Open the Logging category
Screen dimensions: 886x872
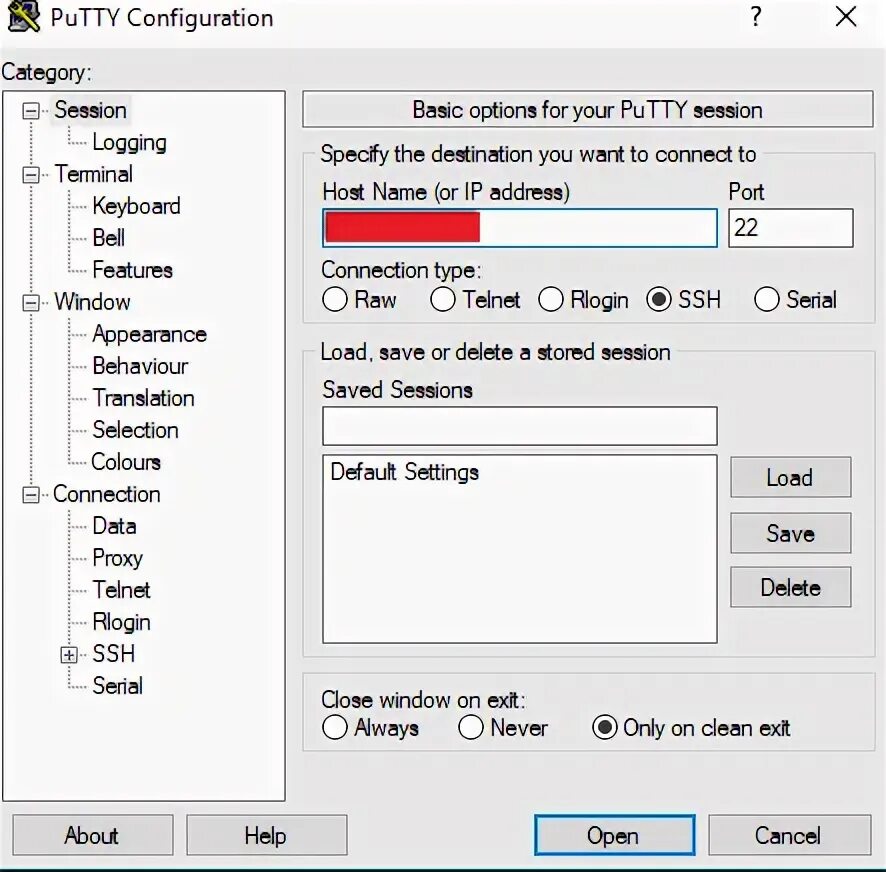click(129, 142)
